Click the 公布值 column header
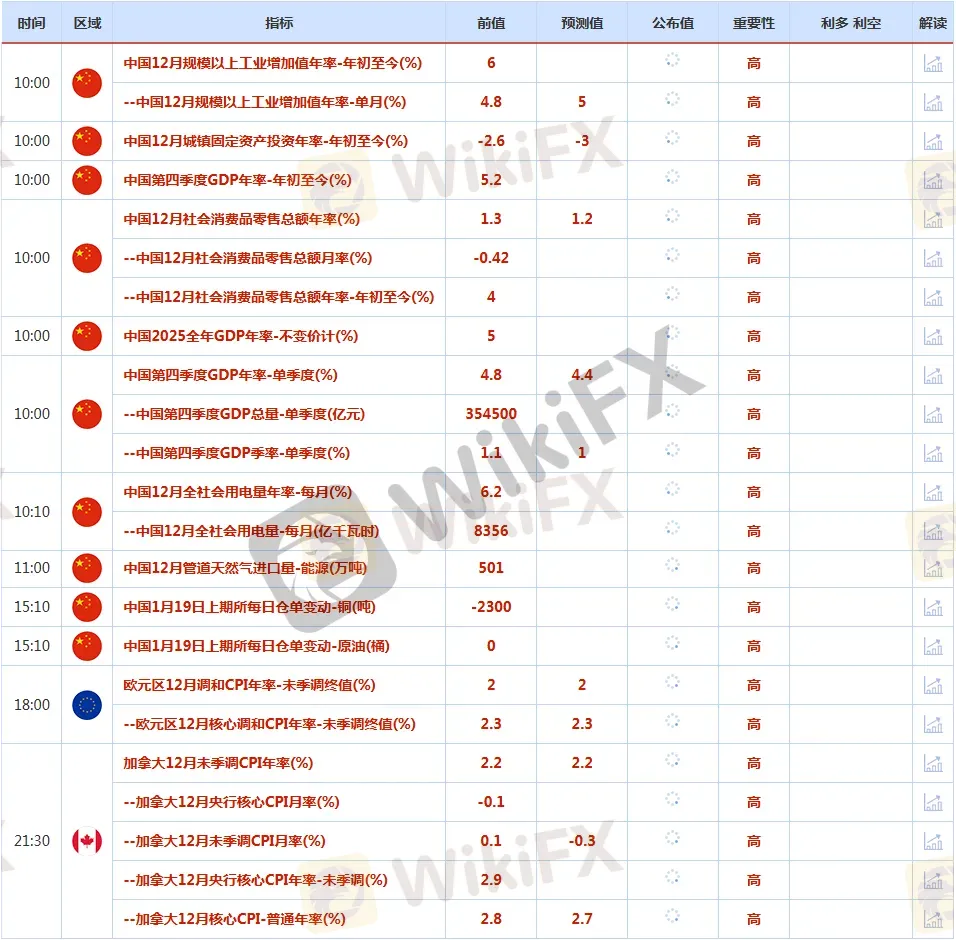The width and height of the screenshot is (956, 940). click(672, 23)
